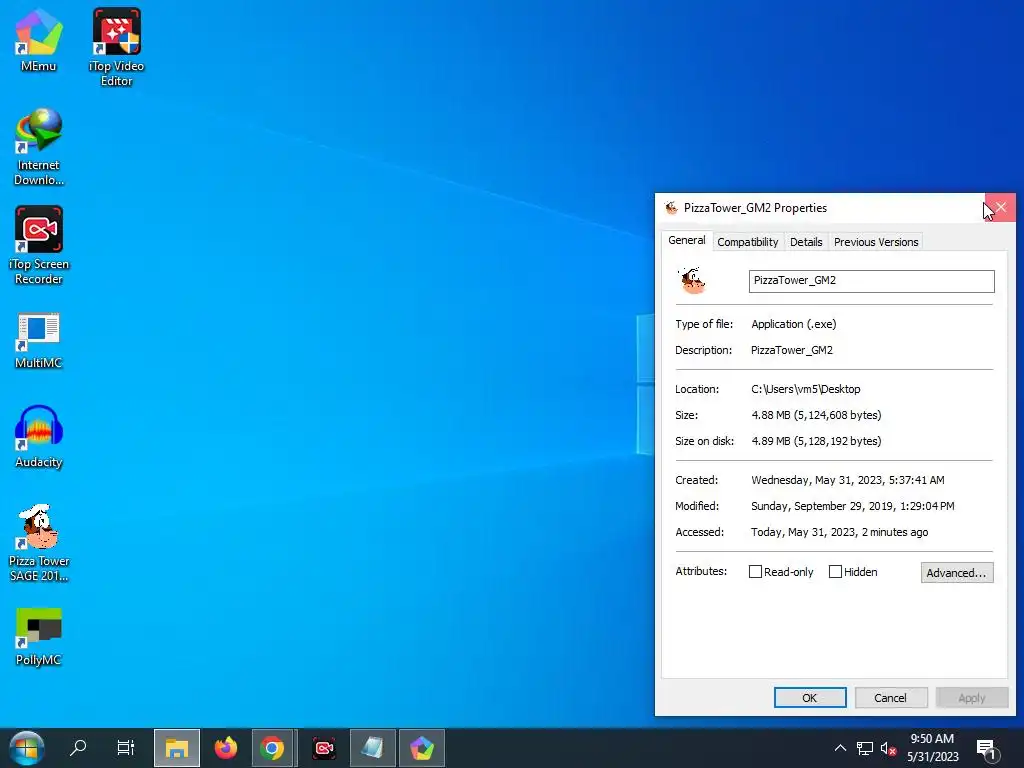
Task: Open the Windows Start menu
Action: coord(26,748)
